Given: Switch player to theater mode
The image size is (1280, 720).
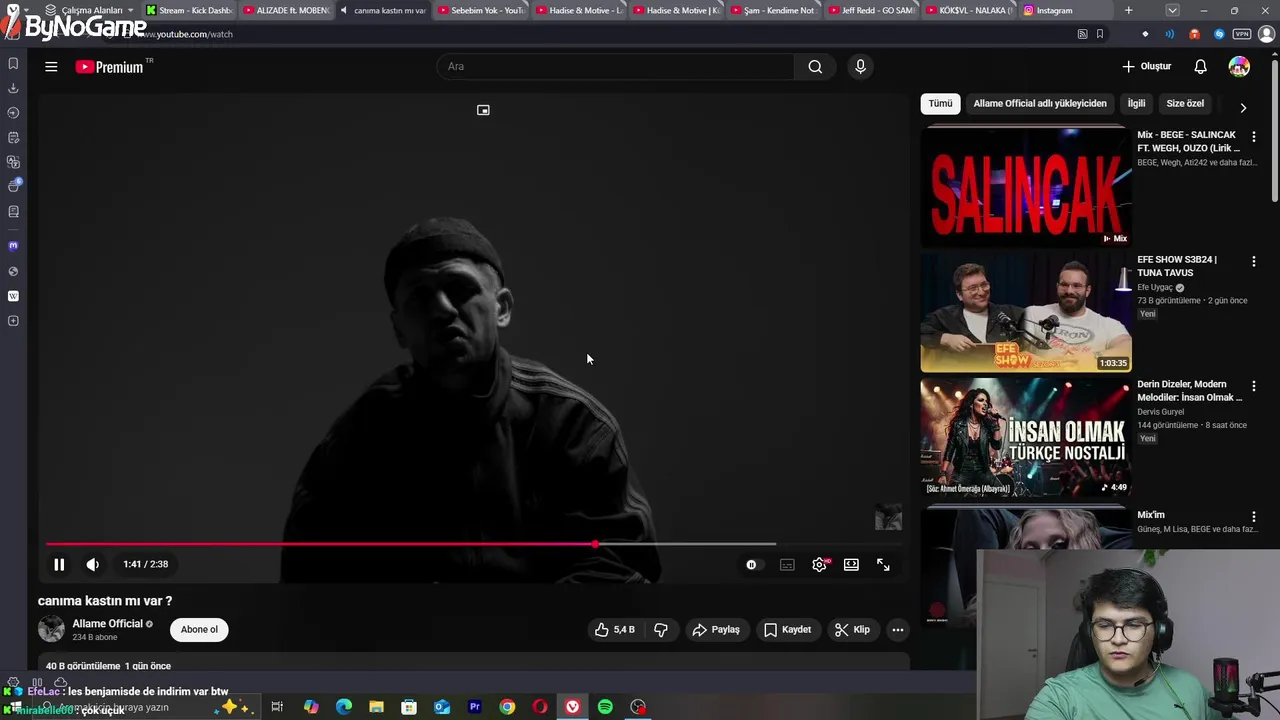Looking at the screenshot, I should [x=851, y=565].
